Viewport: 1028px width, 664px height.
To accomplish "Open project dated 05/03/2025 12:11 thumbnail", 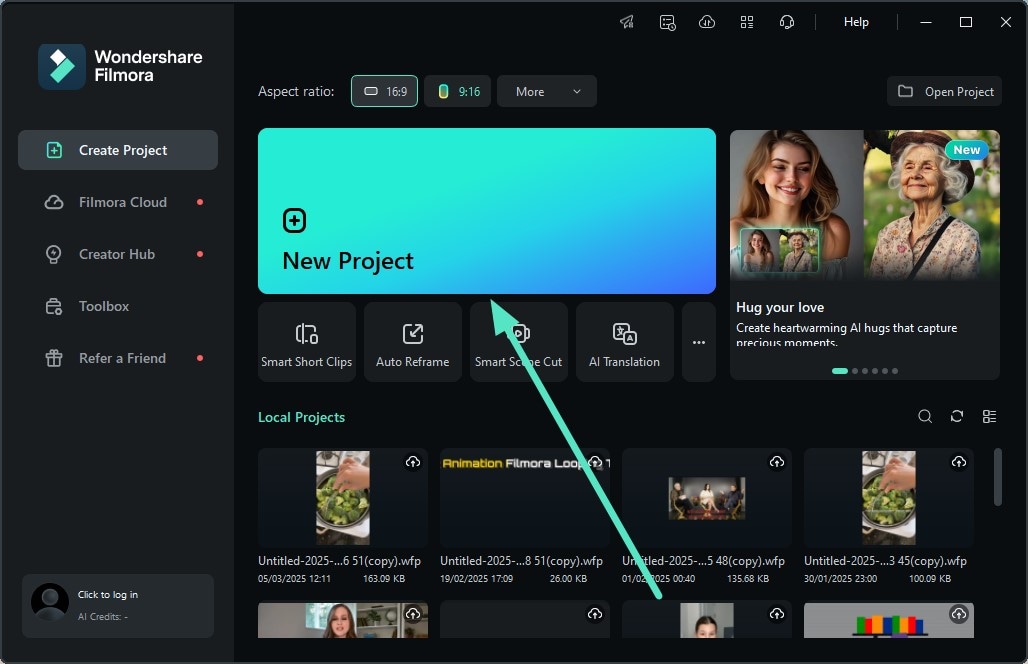I will click(343, 498).
